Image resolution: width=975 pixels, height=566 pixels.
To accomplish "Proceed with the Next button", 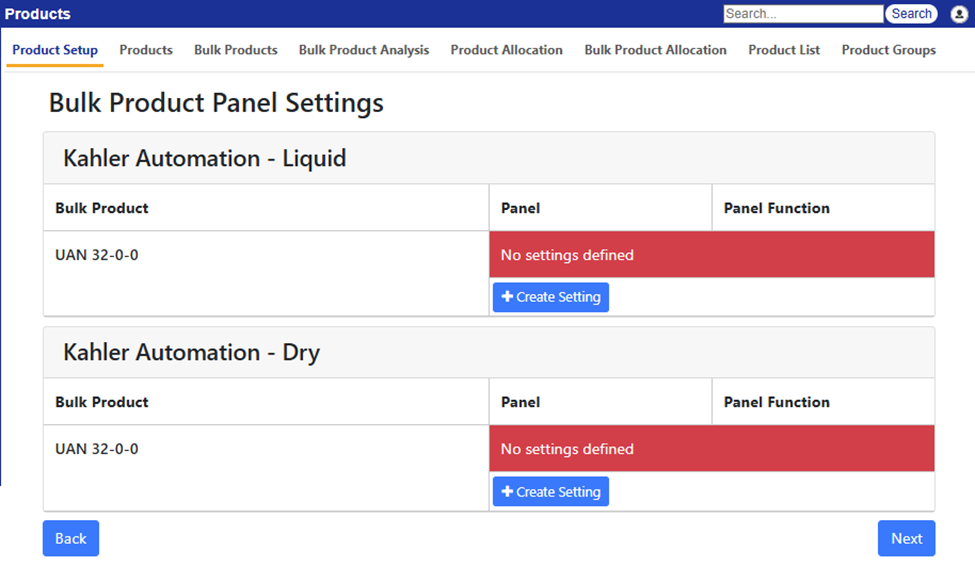I will tap(906, 538).
